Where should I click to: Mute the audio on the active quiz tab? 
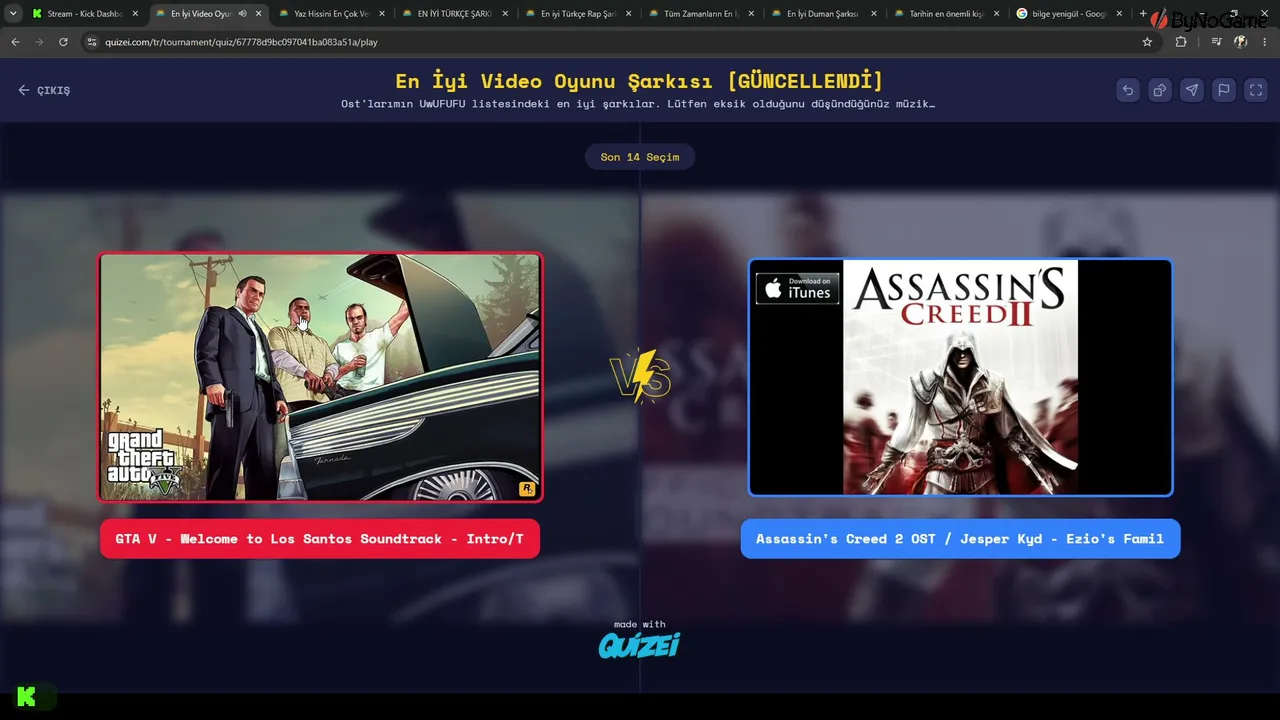click(x=243, y=14)
